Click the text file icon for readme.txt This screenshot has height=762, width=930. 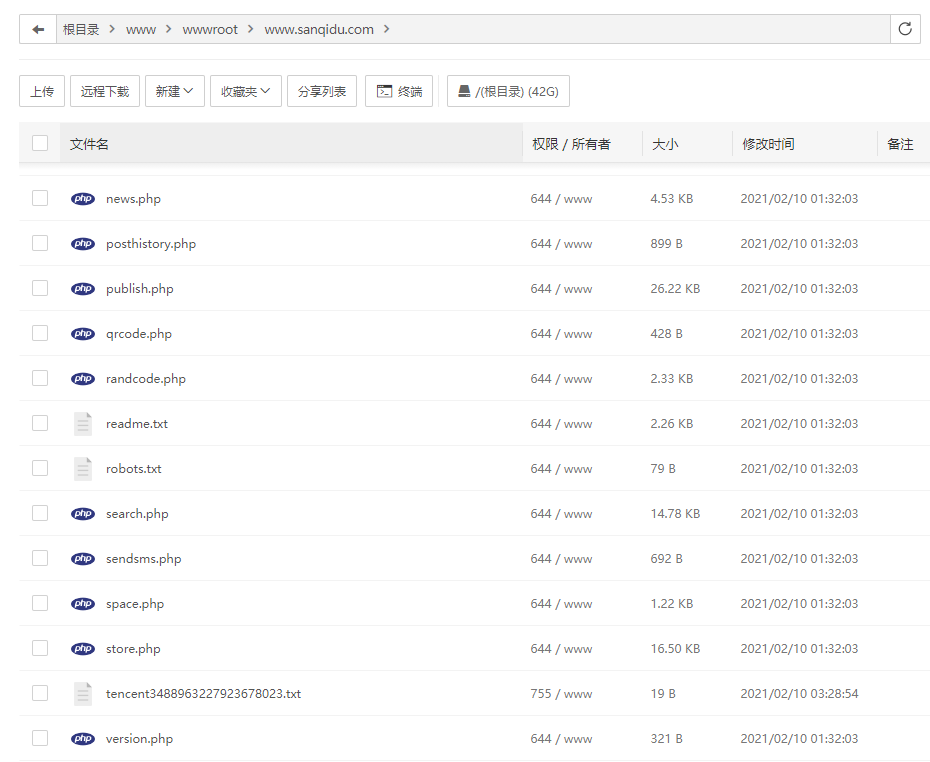tap(83, 423)
